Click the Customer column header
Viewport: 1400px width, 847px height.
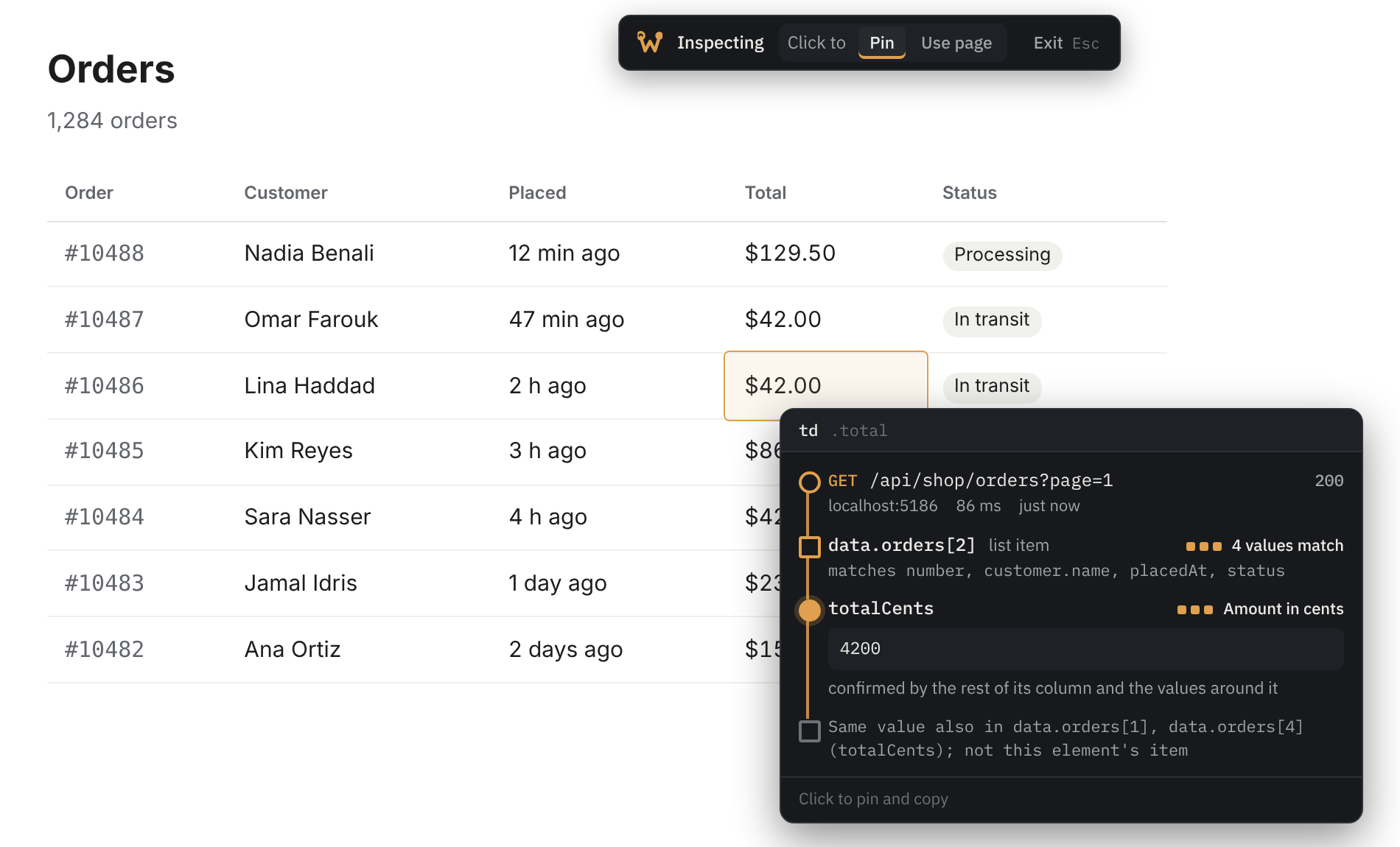pyautogui.click(x=286, y=193)
